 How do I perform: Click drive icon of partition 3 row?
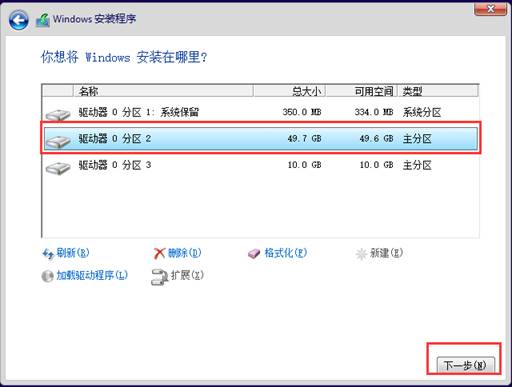click(x=58, y=168)
